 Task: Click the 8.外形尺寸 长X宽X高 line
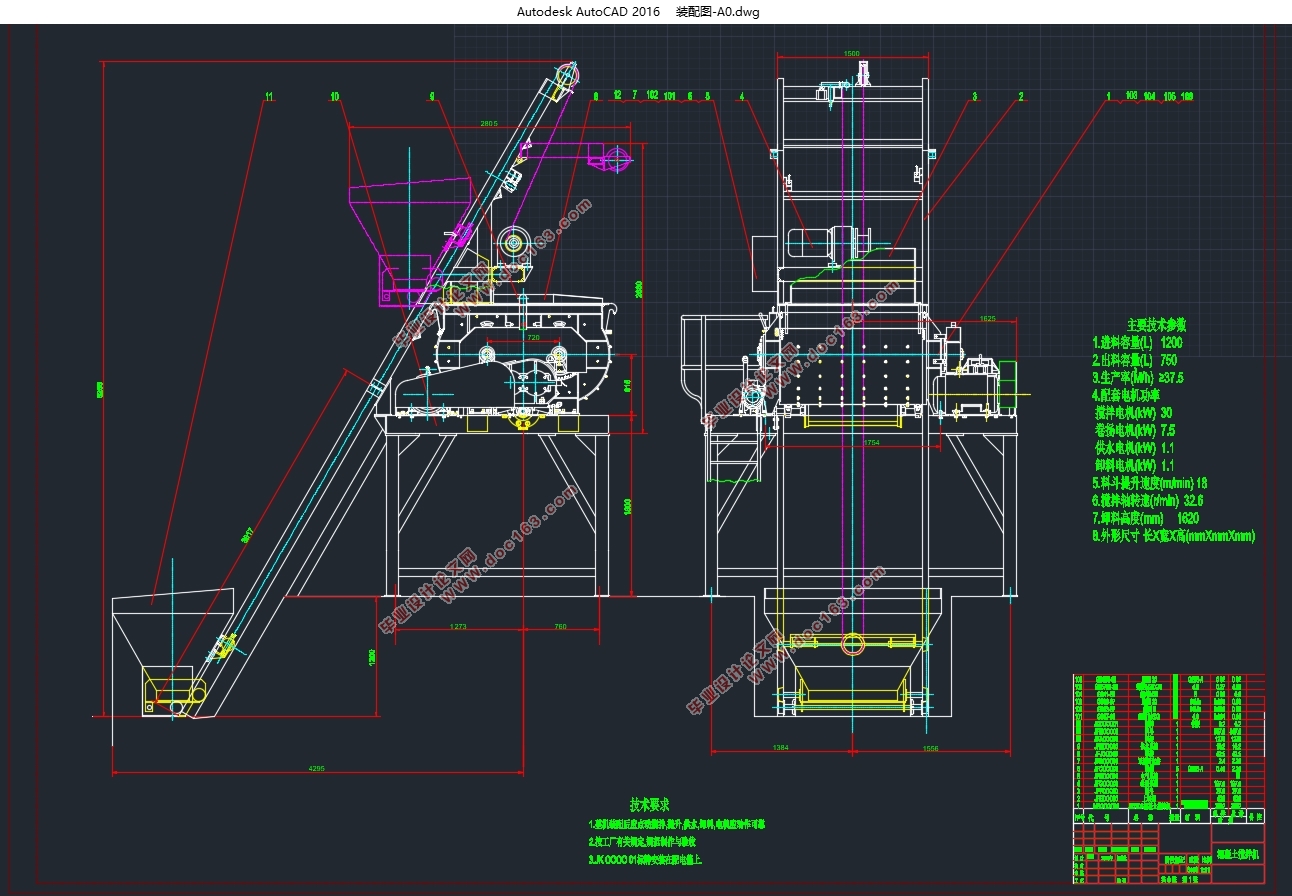[1174, 536]
